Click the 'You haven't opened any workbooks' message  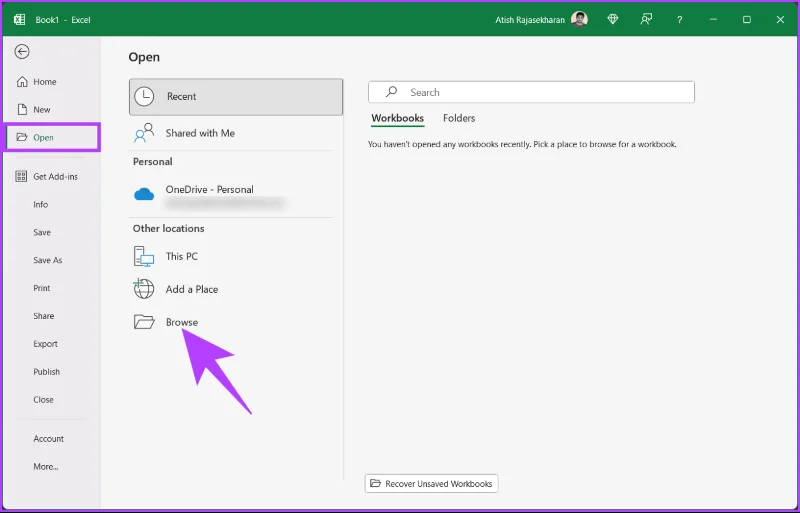[522, 144]
